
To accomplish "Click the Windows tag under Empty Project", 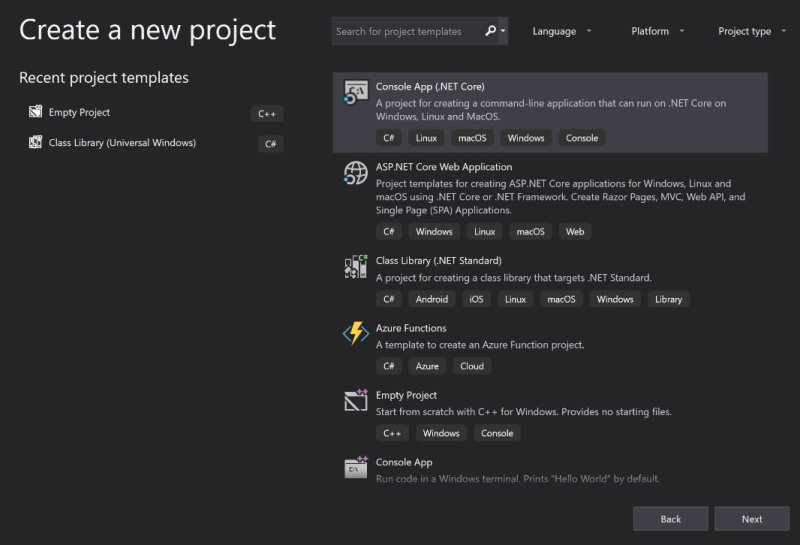I will tap(441, 433).
